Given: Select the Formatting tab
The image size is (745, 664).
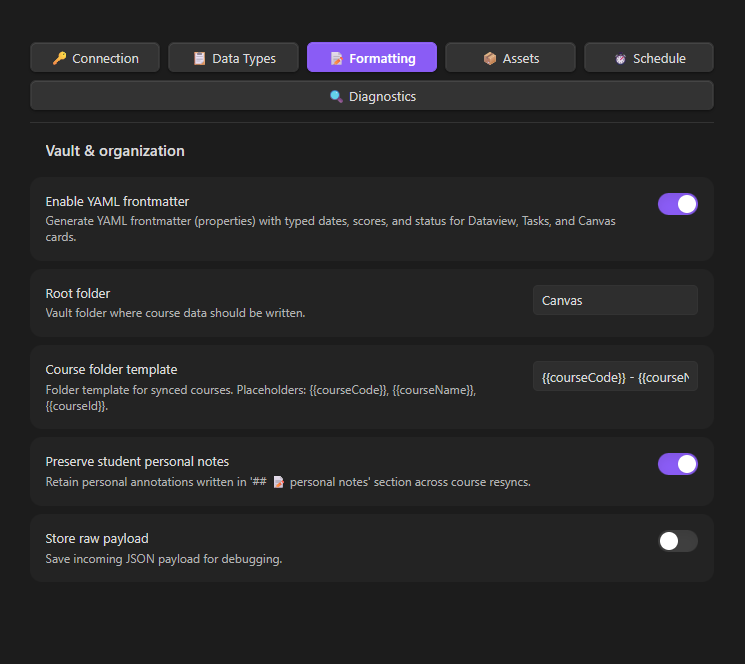Looking at the screenshot, I should click(x=372, y=57).
